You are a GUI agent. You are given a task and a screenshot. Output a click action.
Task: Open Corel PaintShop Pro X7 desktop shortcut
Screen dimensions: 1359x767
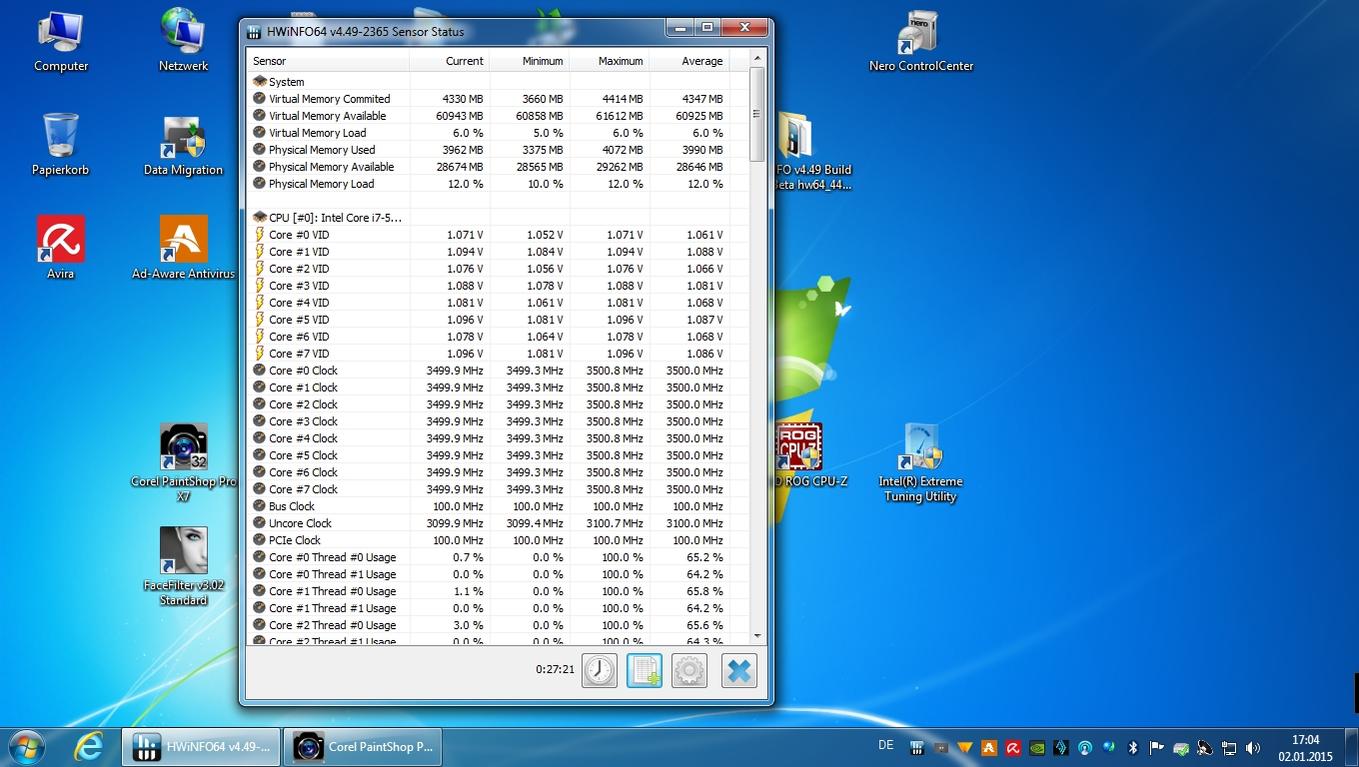(183, 462)
